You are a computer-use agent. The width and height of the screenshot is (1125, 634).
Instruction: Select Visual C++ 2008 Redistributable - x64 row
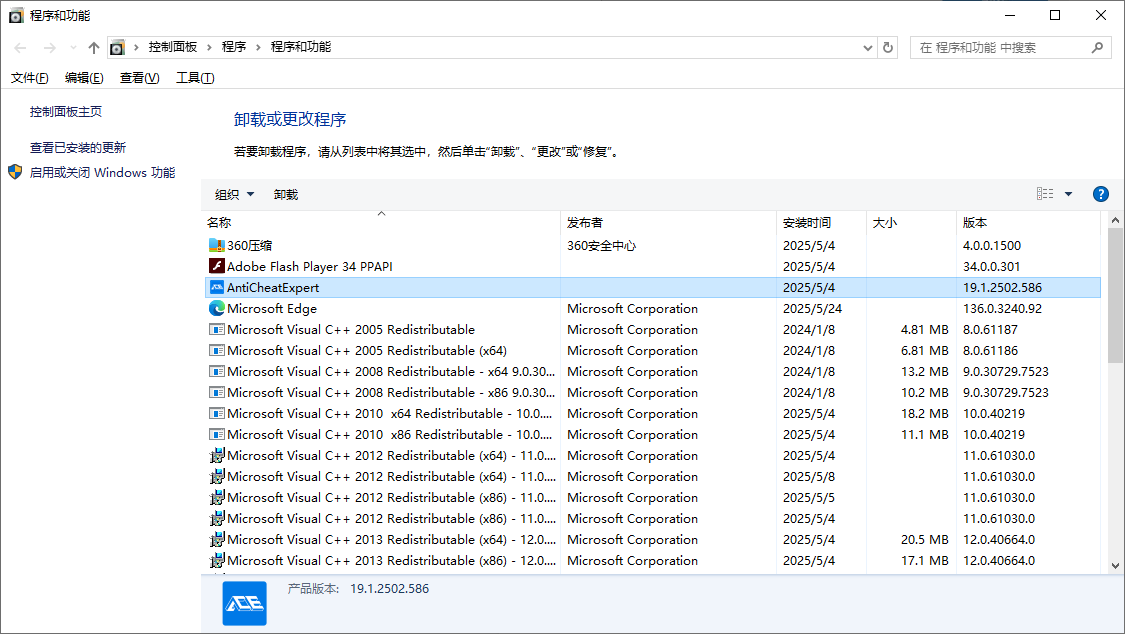coord(651,372)
